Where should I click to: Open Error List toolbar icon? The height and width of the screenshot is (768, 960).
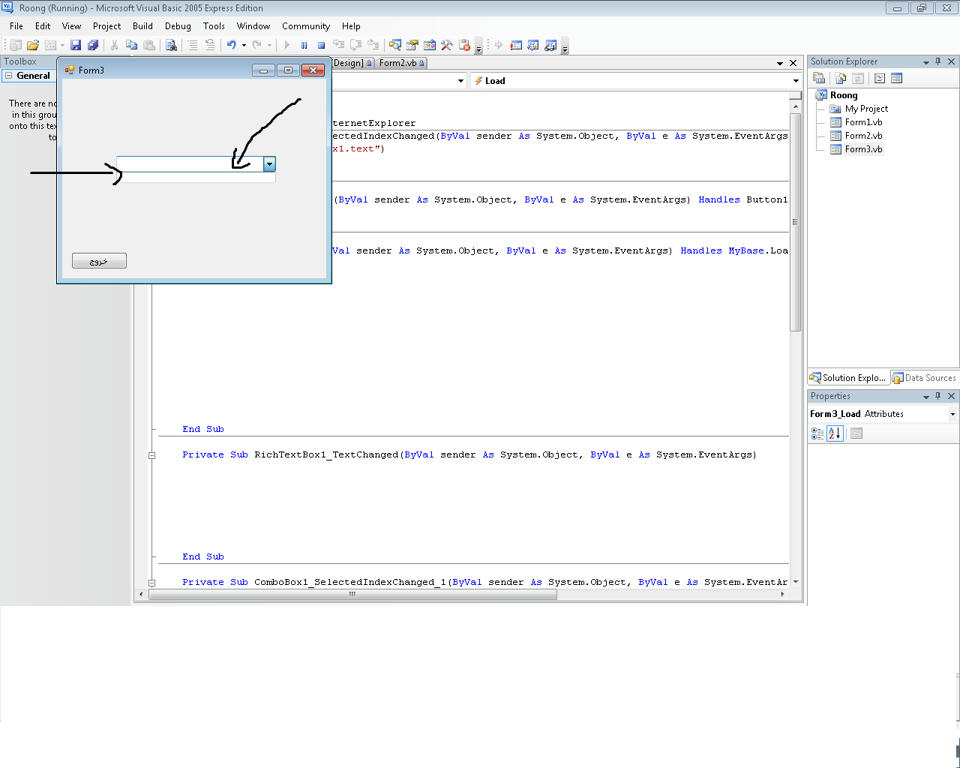[x=465, y=45]
